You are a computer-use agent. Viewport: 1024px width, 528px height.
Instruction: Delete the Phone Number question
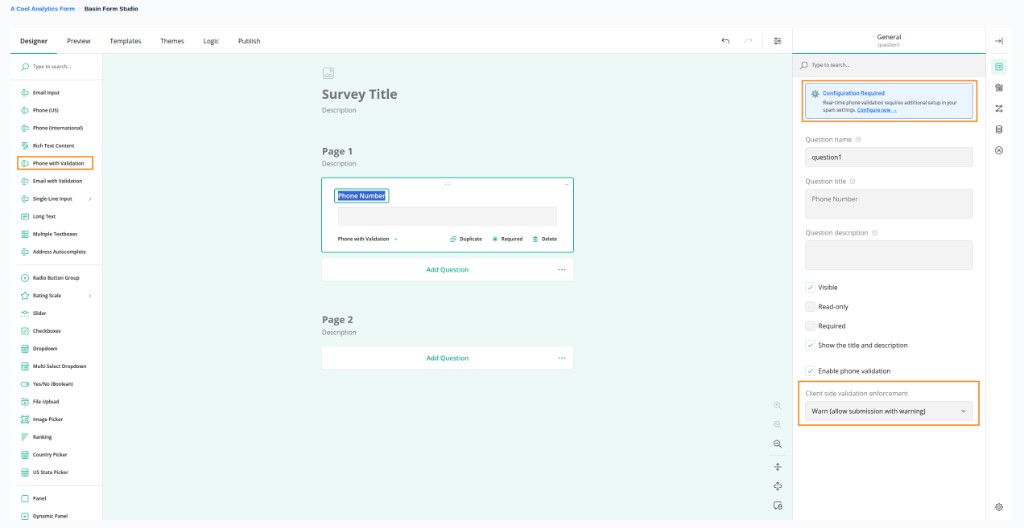point(545,239)
